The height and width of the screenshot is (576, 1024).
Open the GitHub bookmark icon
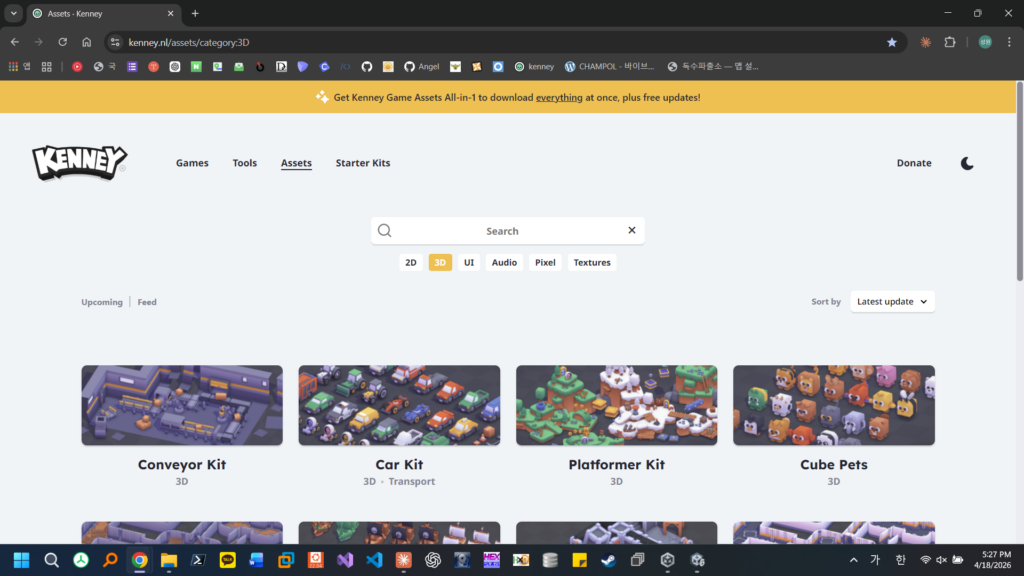[x=366, y=67]
